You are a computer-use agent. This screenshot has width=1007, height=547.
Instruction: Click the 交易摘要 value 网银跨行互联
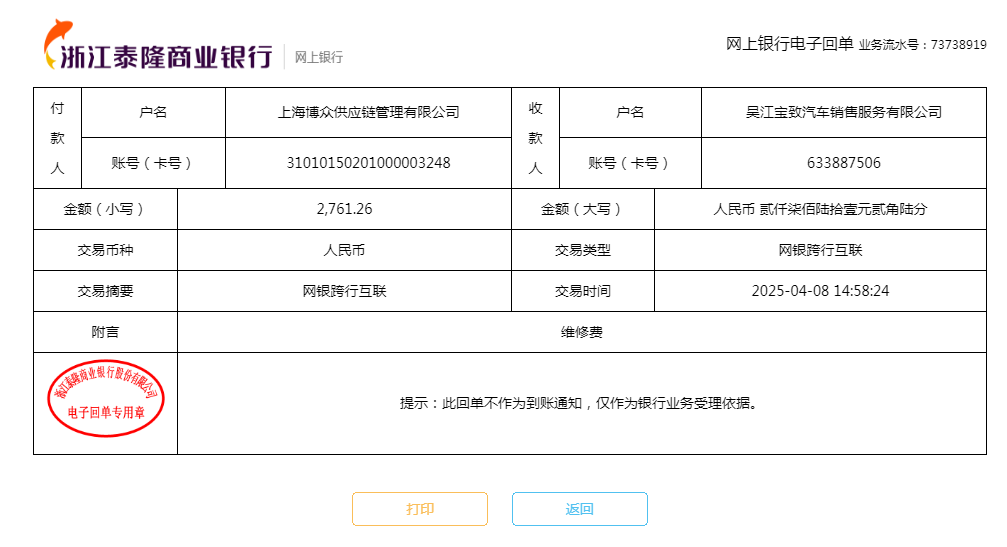click(344, 291)
